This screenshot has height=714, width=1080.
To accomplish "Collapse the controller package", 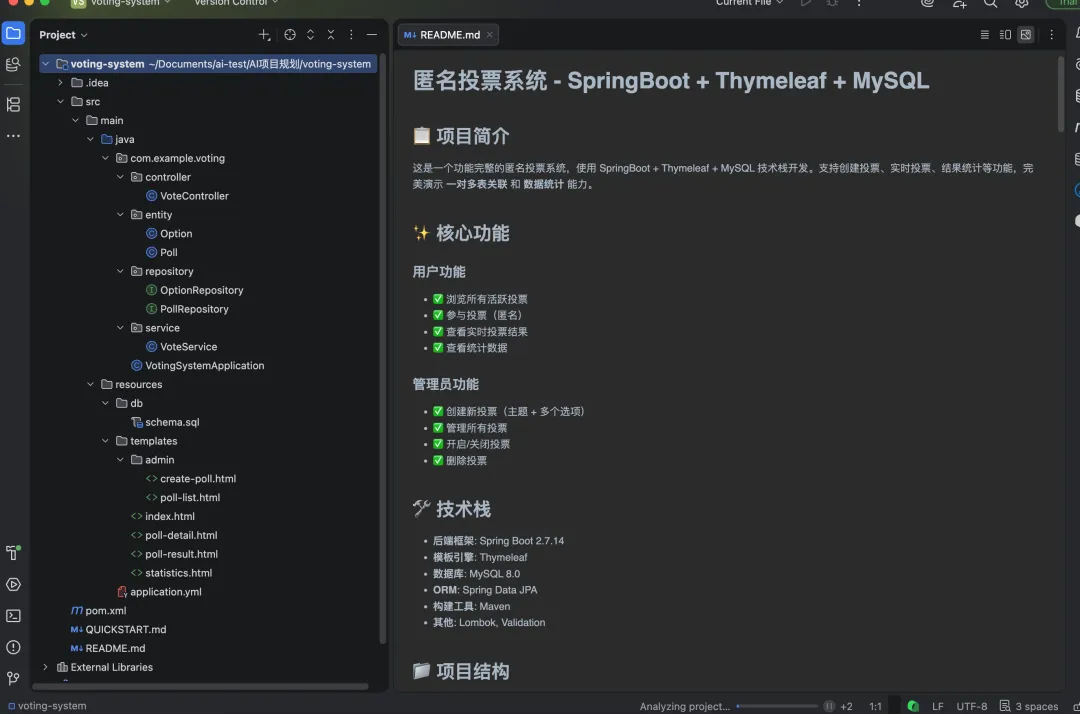I will coord(121,177).
